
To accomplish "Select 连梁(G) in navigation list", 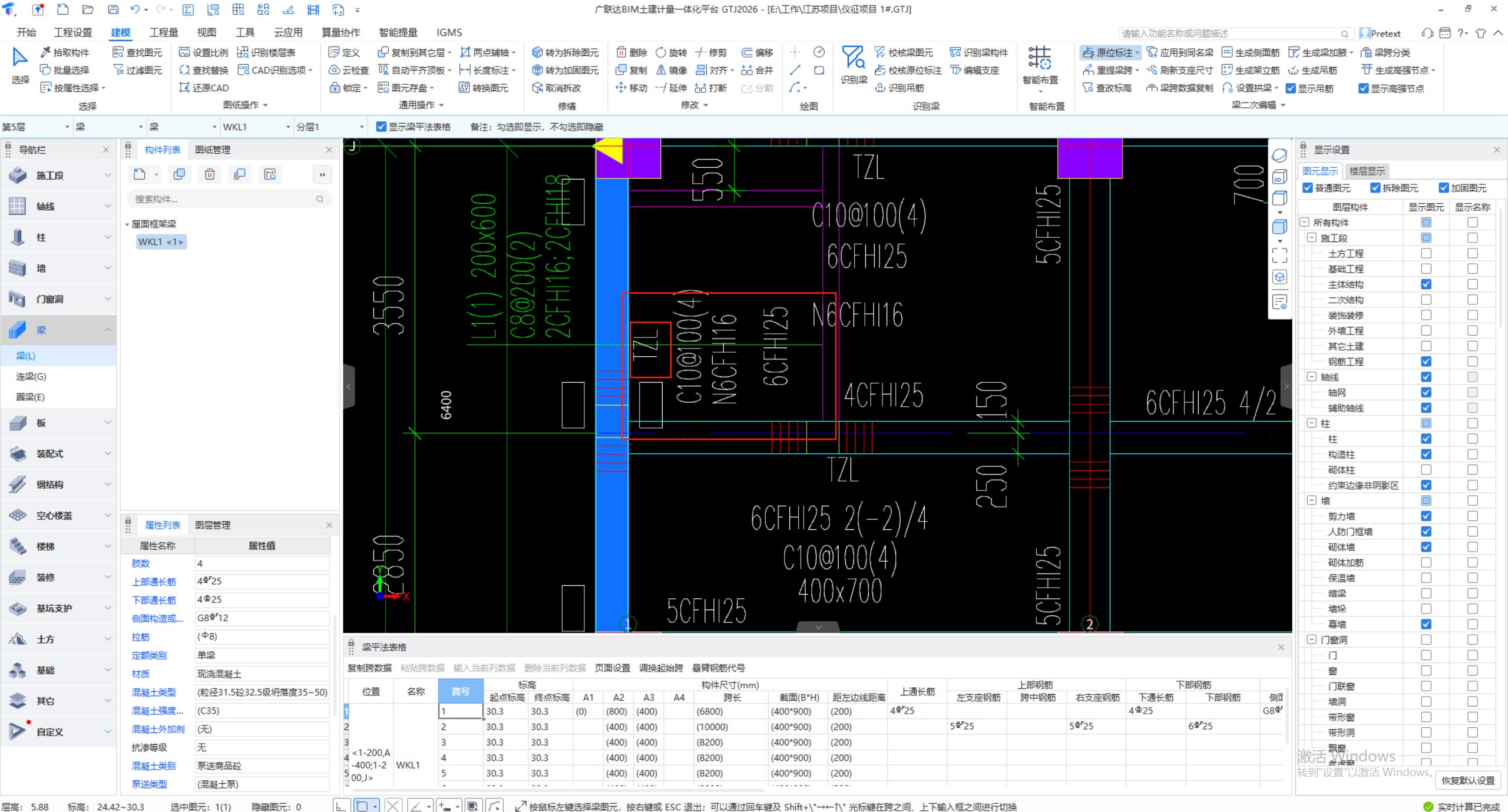I will pyautogui.click(x=31, y=376).
